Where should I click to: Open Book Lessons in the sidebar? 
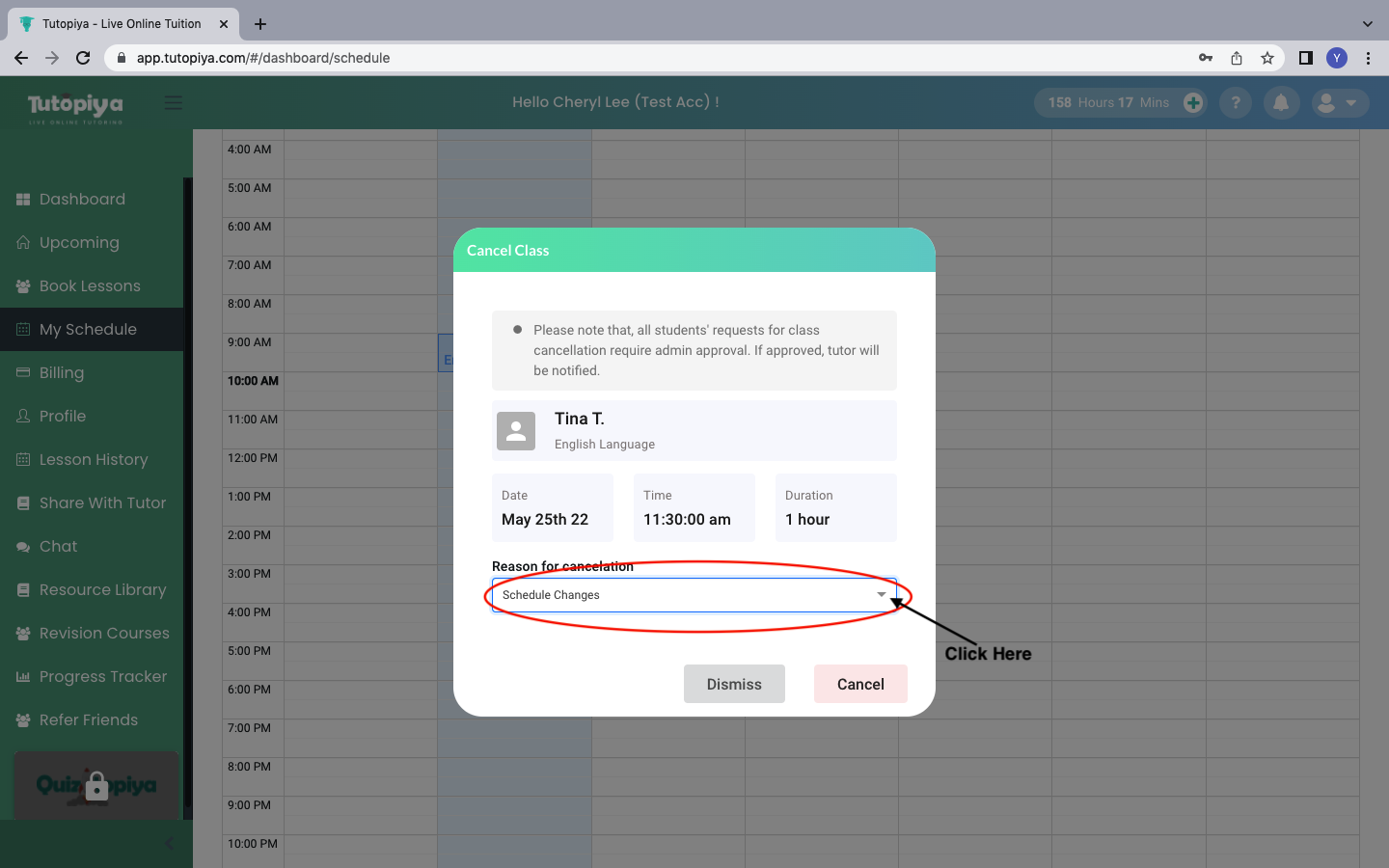(90, 285)
